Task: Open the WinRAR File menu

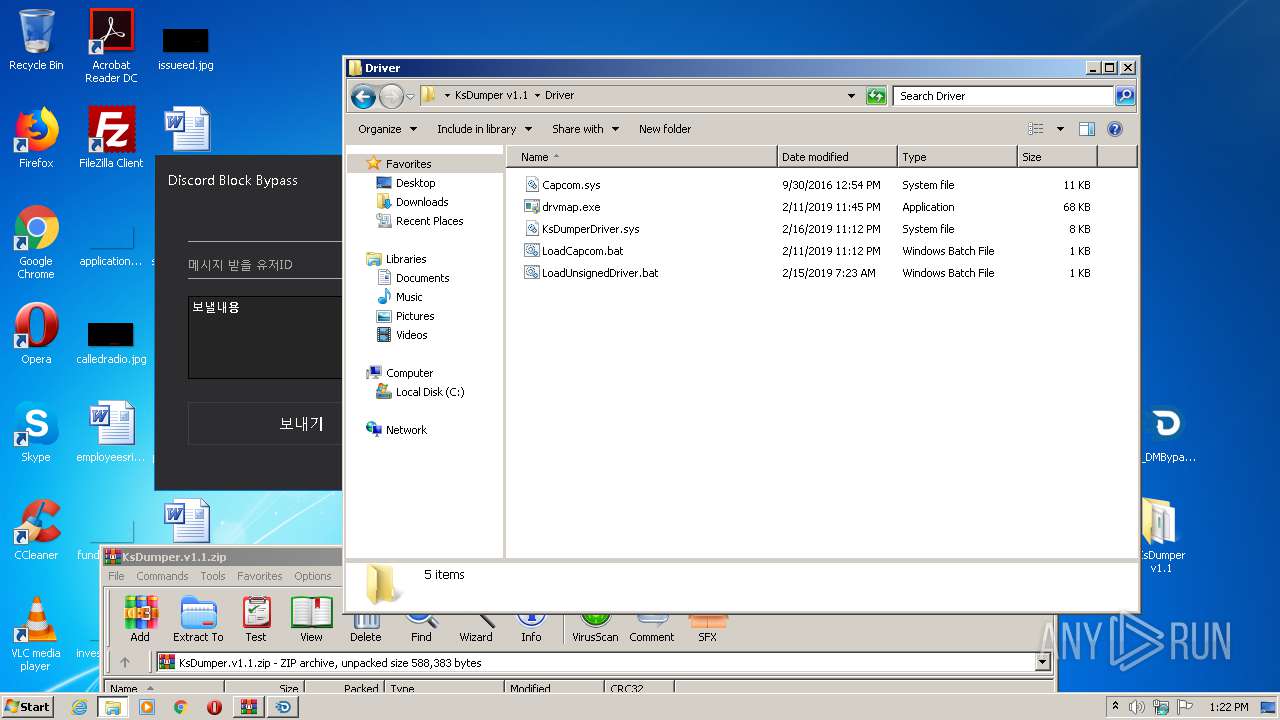Action: pyautogui.click(x=116, y=576)
